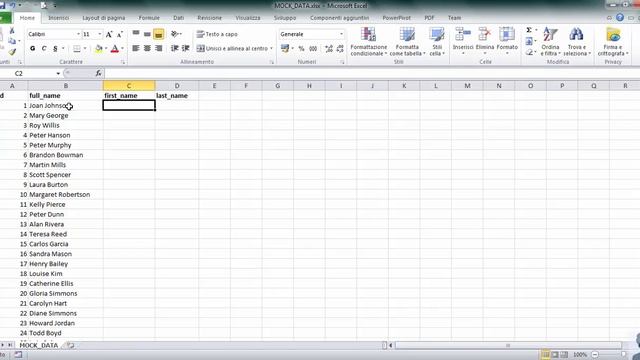Increase font size with the large A
This screenshot has width=640, height=360.
[x=109, y=34]
